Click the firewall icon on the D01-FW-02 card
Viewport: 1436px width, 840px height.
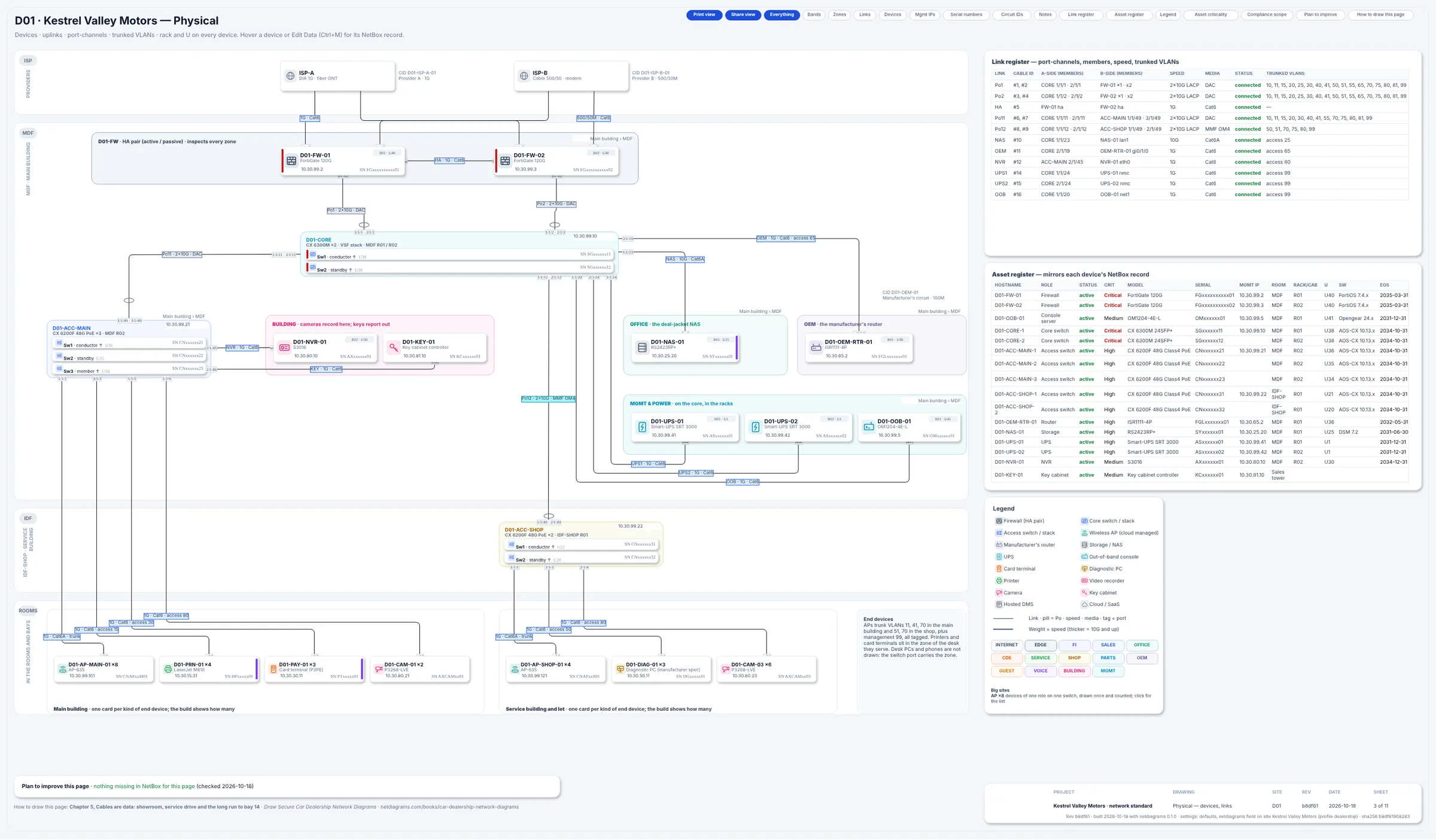pyautogui.click(x=505, y=161)
